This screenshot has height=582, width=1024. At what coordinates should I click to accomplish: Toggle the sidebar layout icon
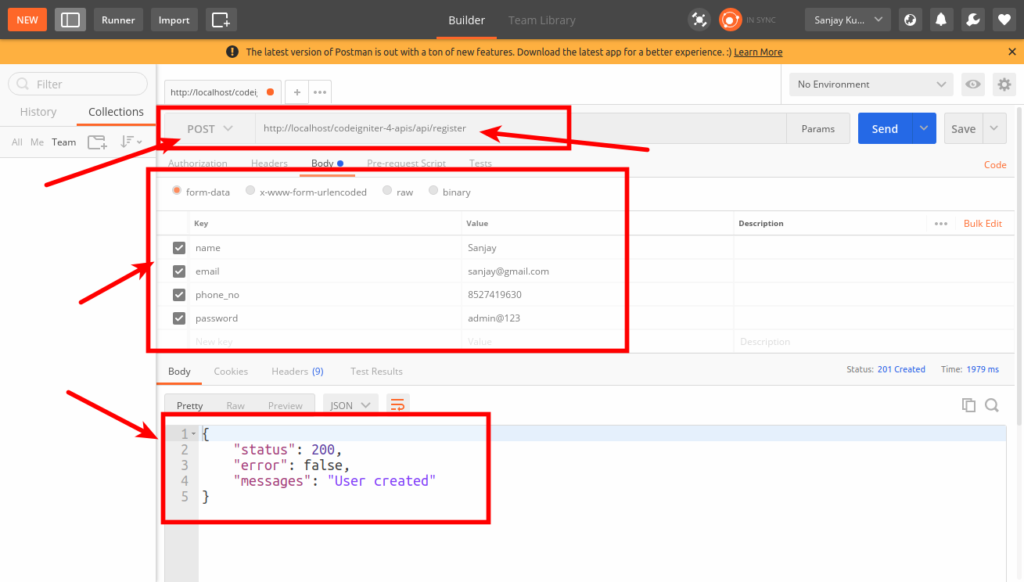point(70,20)
